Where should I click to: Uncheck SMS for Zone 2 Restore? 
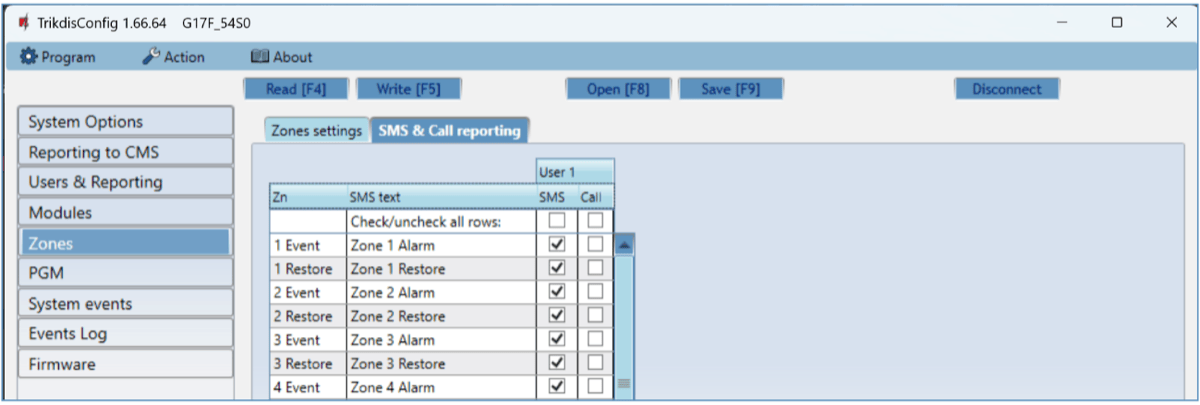[x=558, y=316]
